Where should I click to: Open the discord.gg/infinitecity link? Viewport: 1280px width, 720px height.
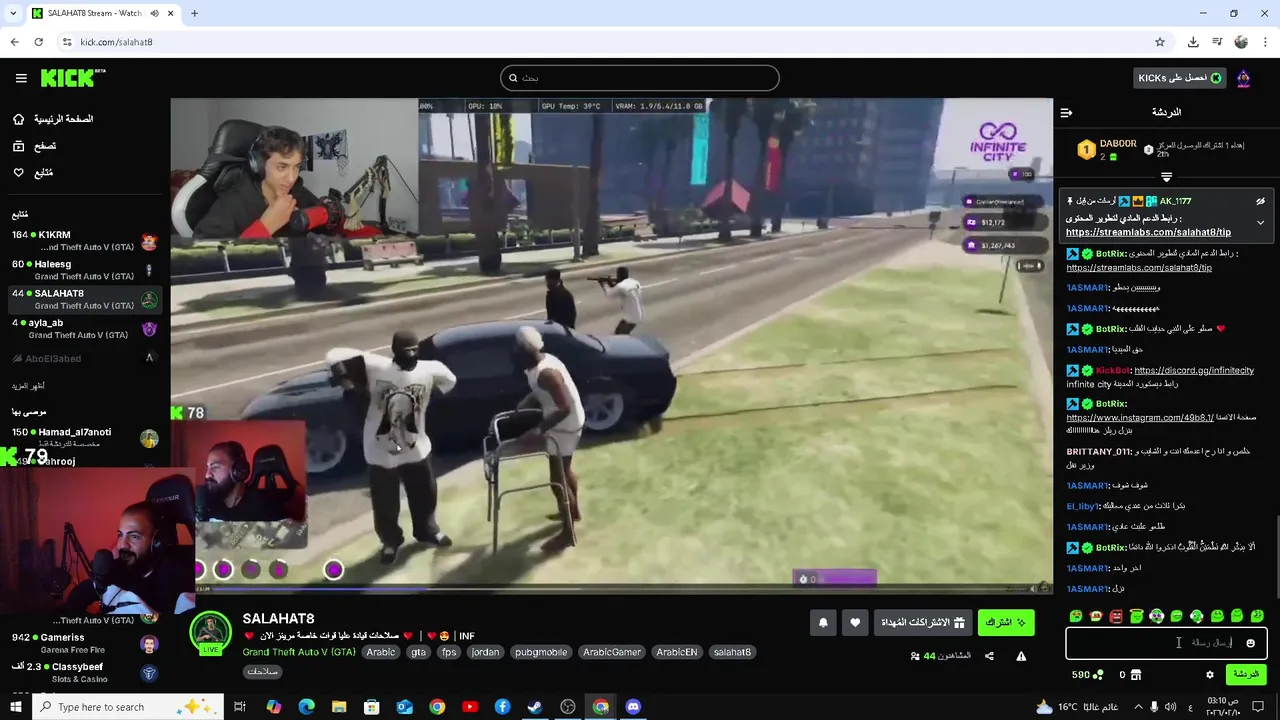coord(1194,370)
